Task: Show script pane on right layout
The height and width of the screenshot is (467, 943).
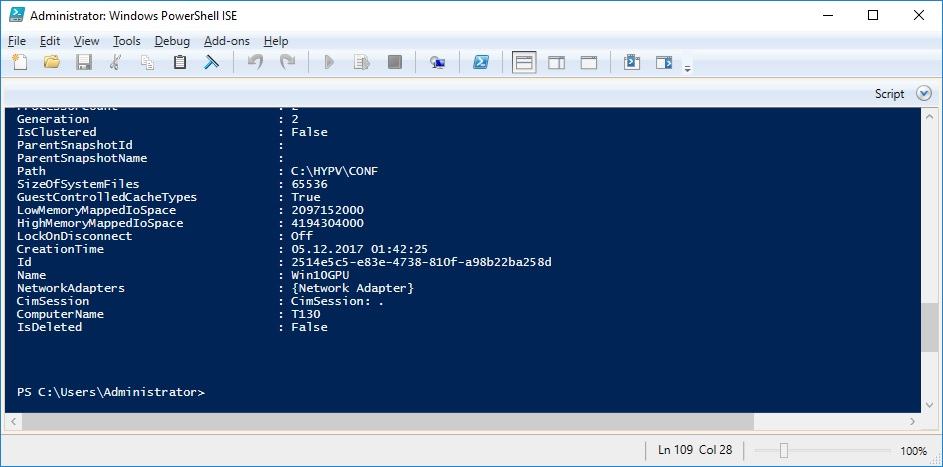Action: [x=556, y=63]
